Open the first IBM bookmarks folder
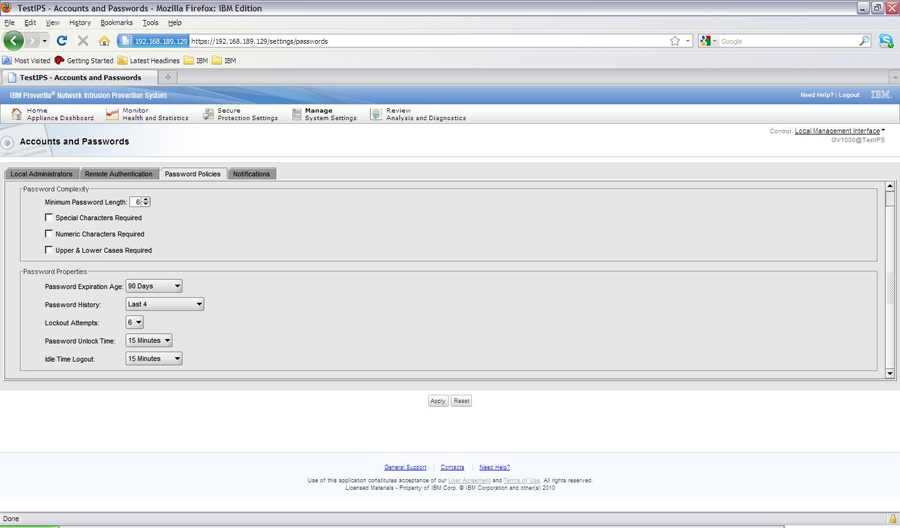This screenshot has height=528, width=900. (x=196, y=60)
